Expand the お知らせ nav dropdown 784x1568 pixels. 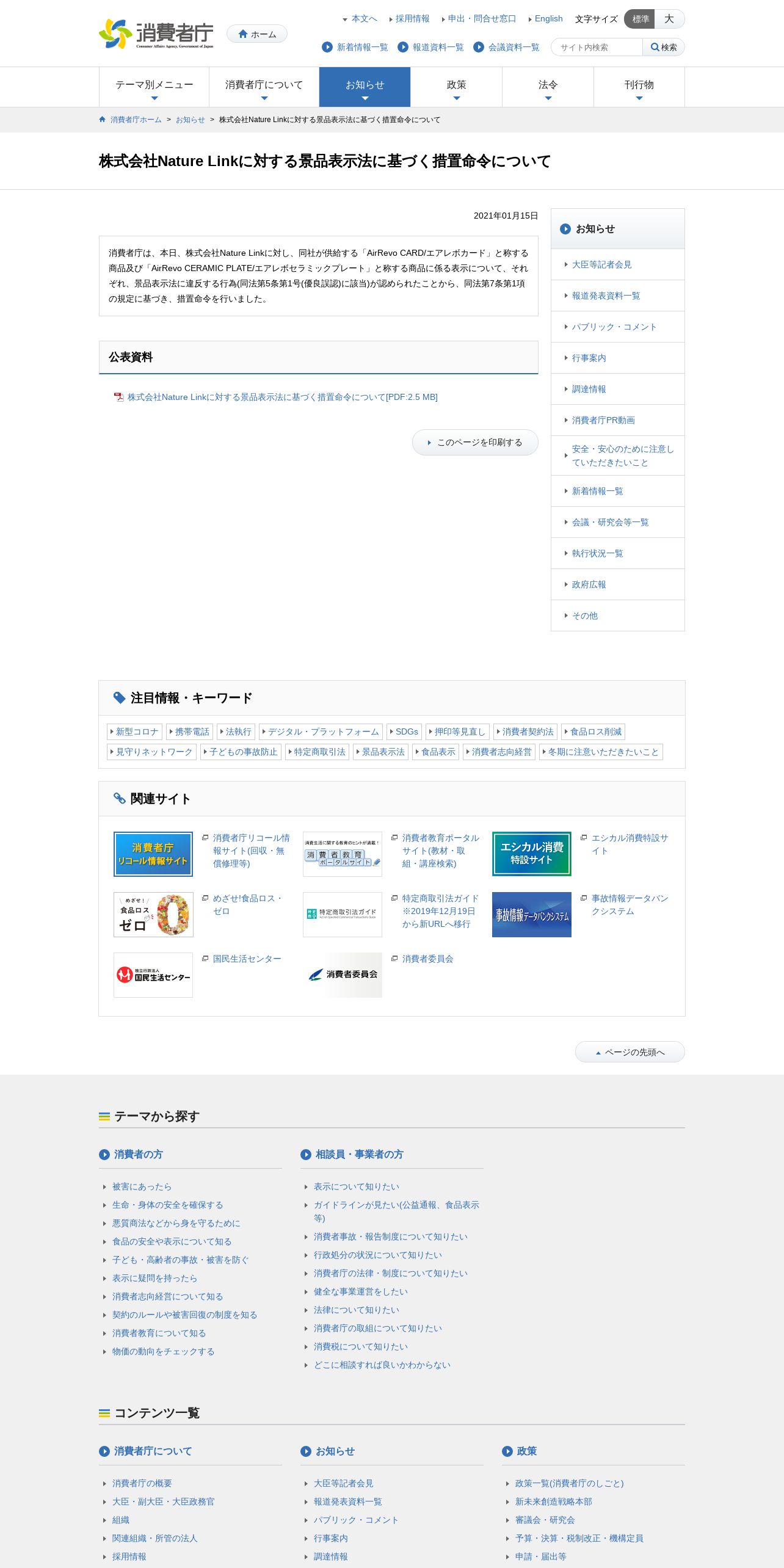pos(365,87)
